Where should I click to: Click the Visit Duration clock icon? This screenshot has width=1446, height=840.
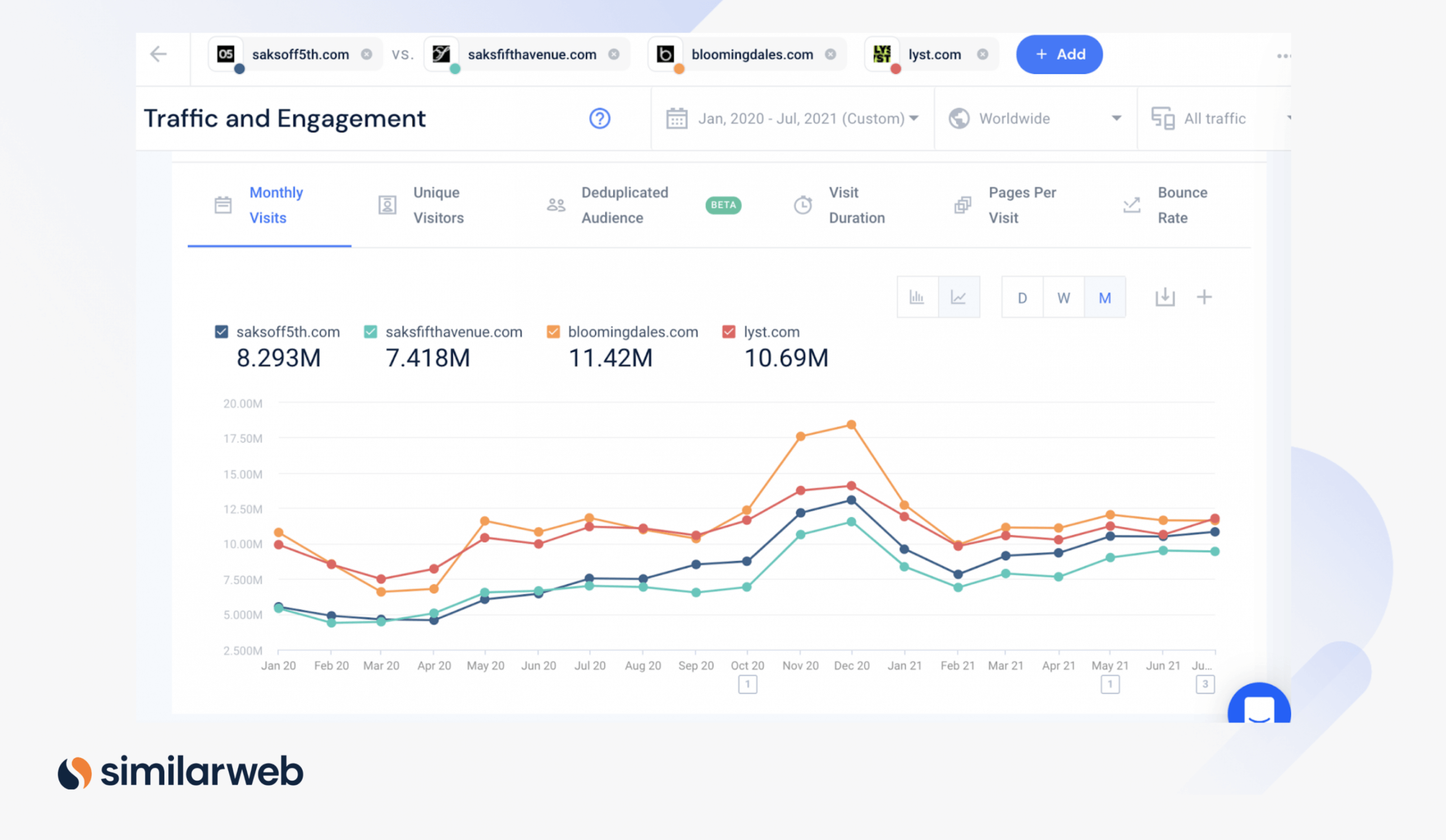click(803, 205)
